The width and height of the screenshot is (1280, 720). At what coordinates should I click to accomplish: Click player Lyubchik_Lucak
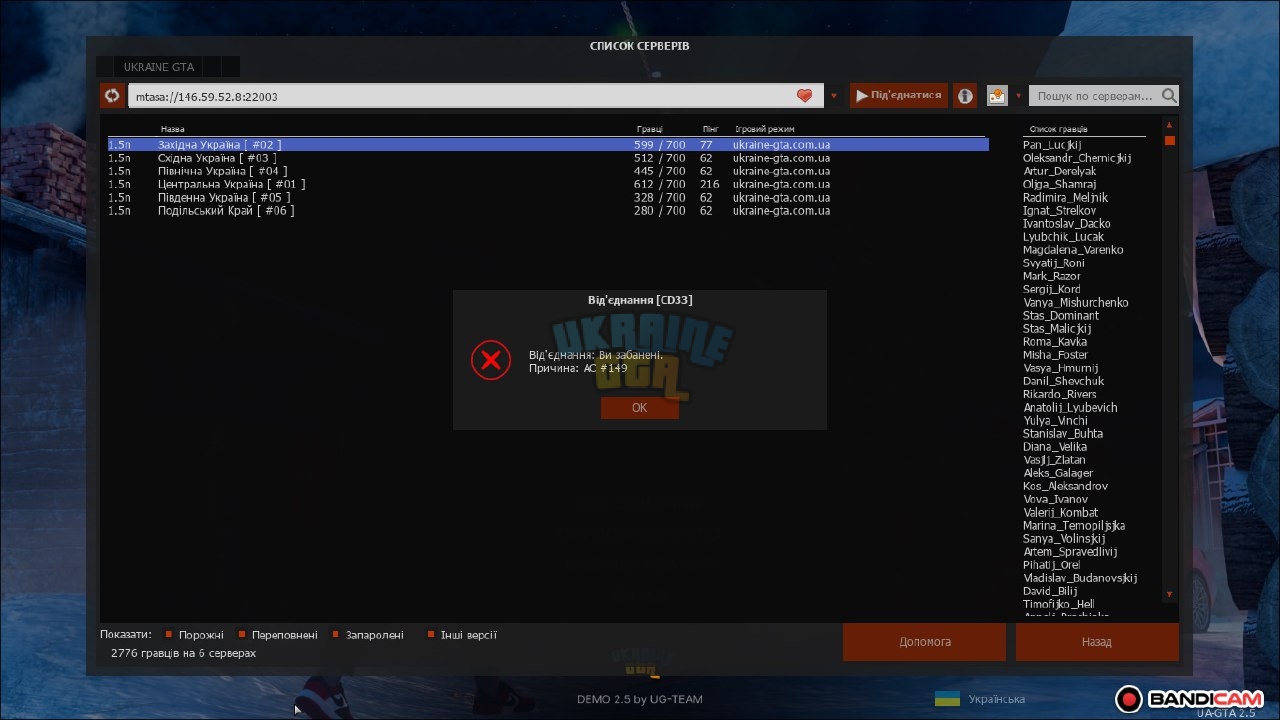[1063, 237]
